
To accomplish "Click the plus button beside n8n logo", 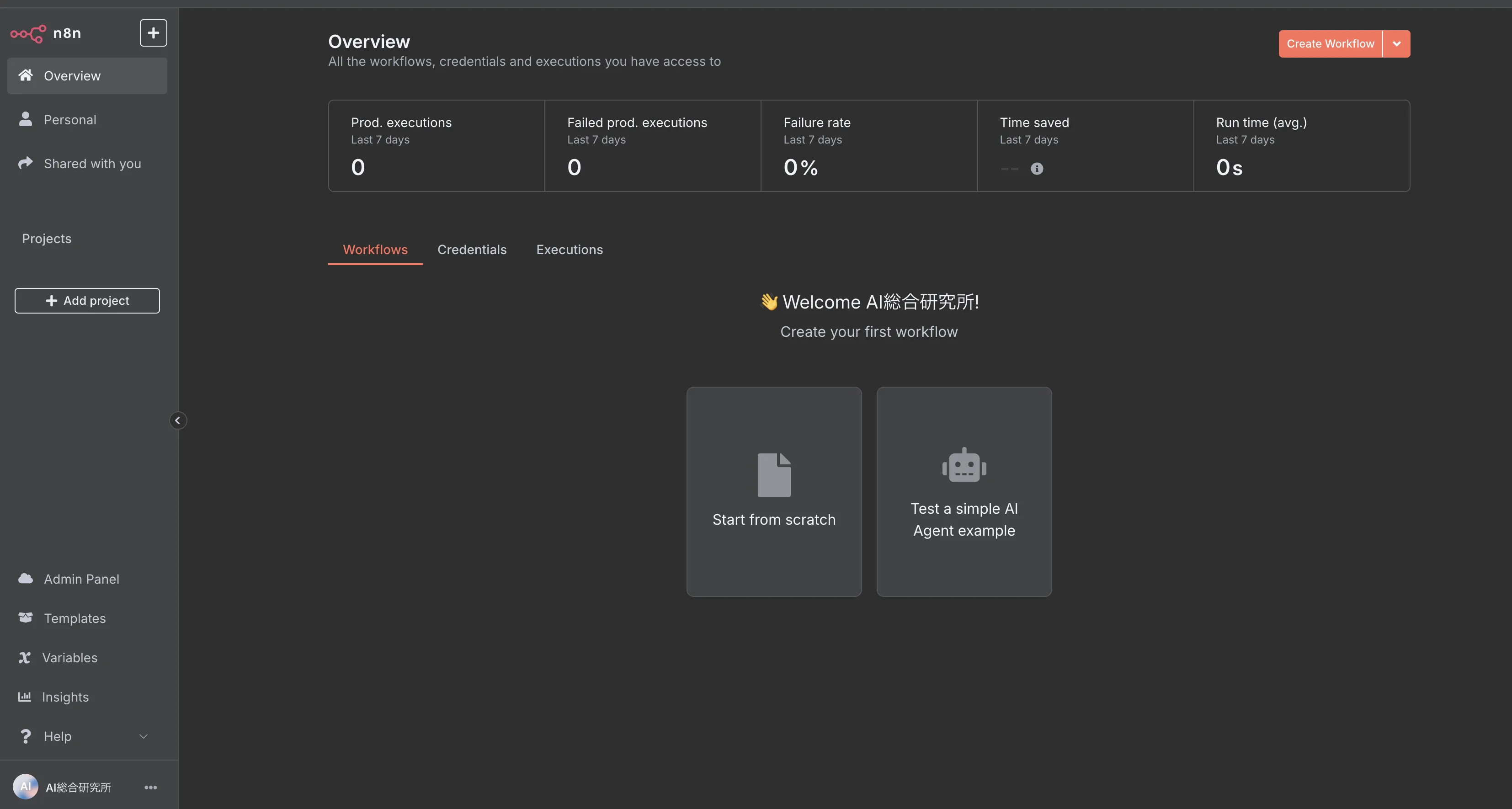I will (x=153, y=33).
